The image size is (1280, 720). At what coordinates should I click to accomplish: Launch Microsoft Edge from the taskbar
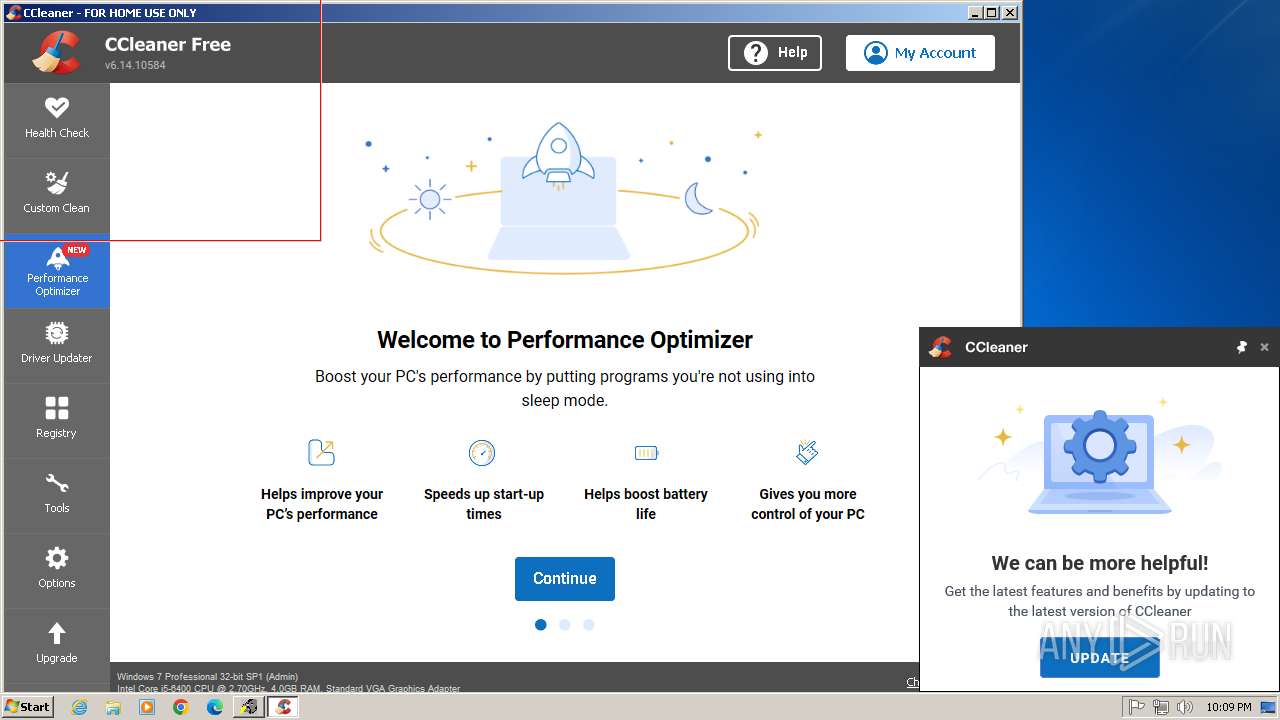click(215, 707)
